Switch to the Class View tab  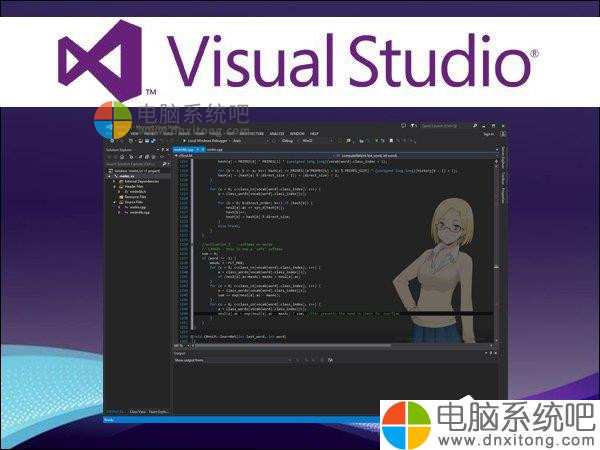(137, 412)
